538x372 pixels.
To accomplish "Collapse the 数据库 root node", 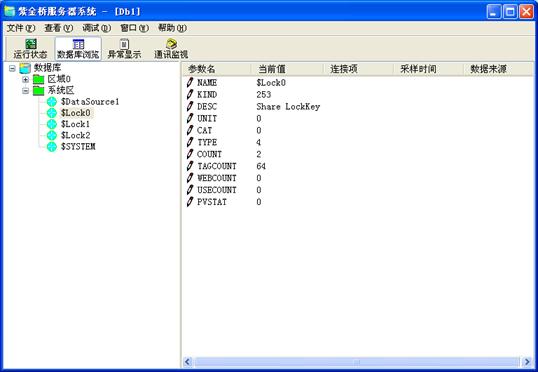I will [x=12, y=68].
